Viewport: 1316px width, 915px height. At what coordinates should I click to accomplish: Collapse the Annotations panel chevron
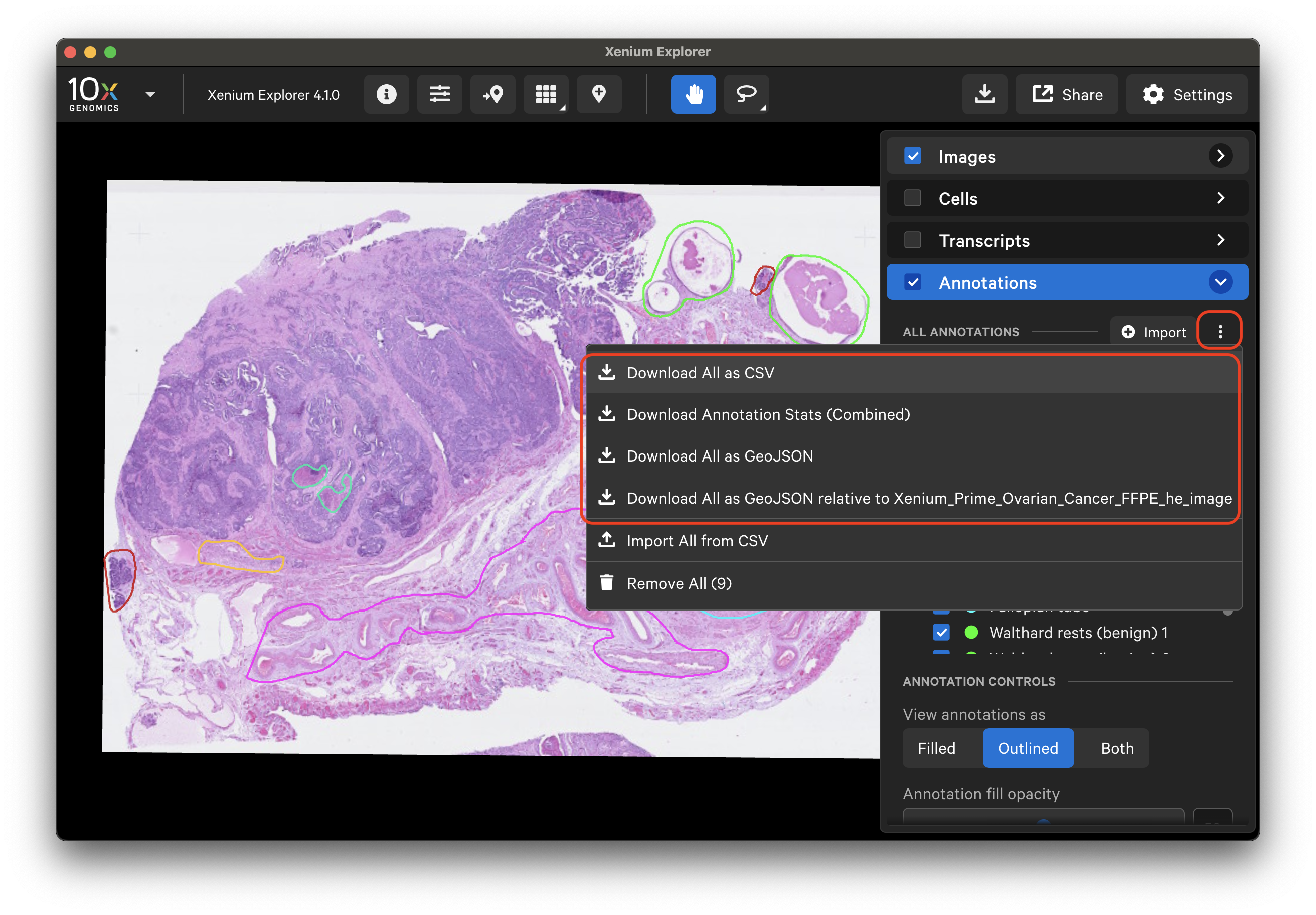1220,282
